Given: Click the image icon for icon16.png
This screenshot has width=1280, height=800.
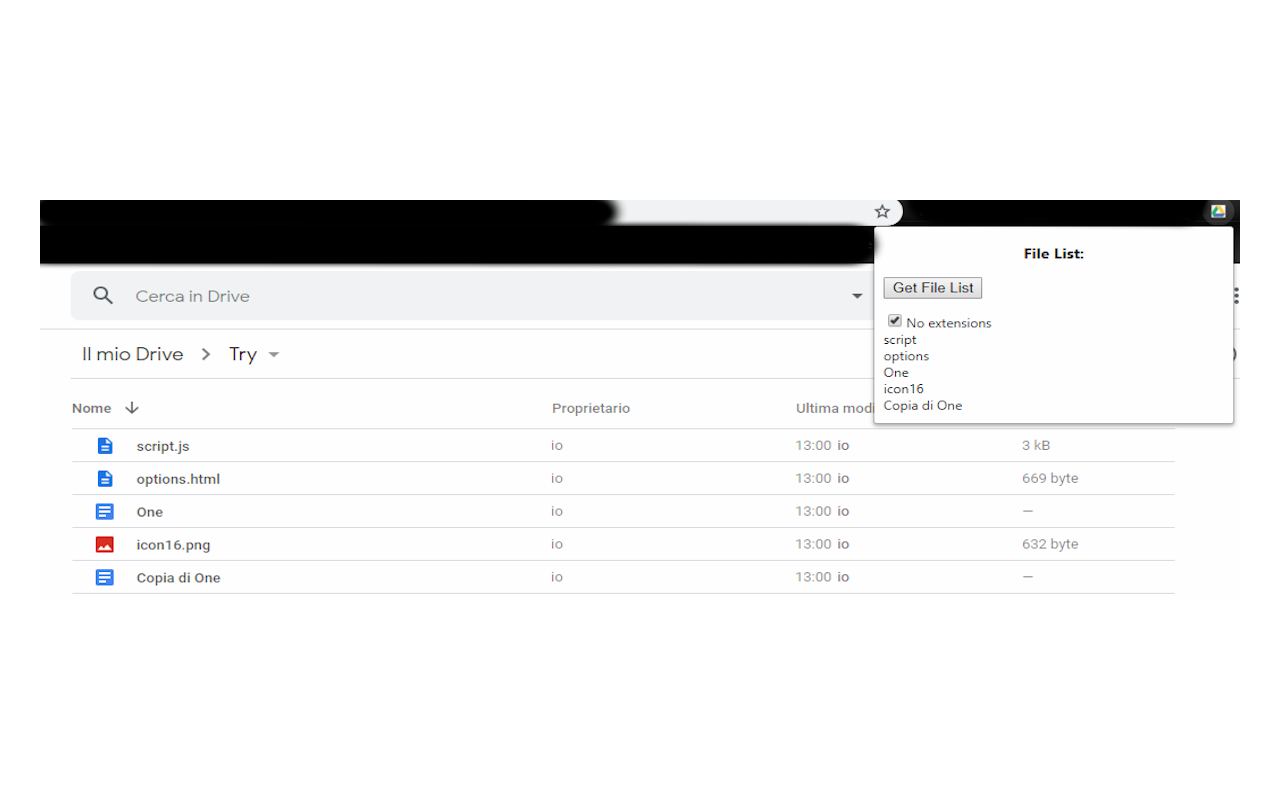Looking at the screenshot, I should coord(105,544).
